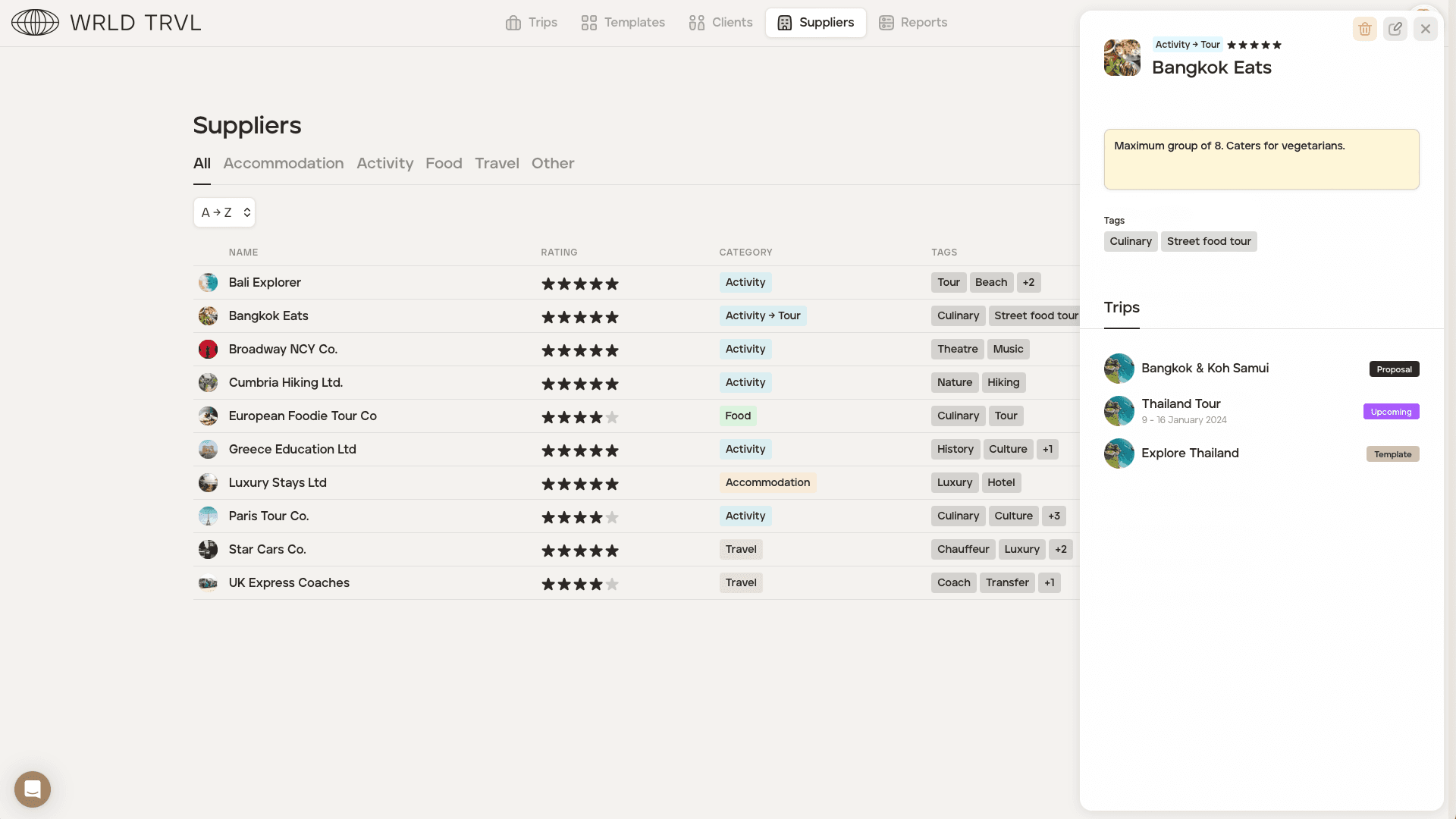Open the Trips navigation item
The height and width of the screenshot is (819, 1456).
coord(532,23)
